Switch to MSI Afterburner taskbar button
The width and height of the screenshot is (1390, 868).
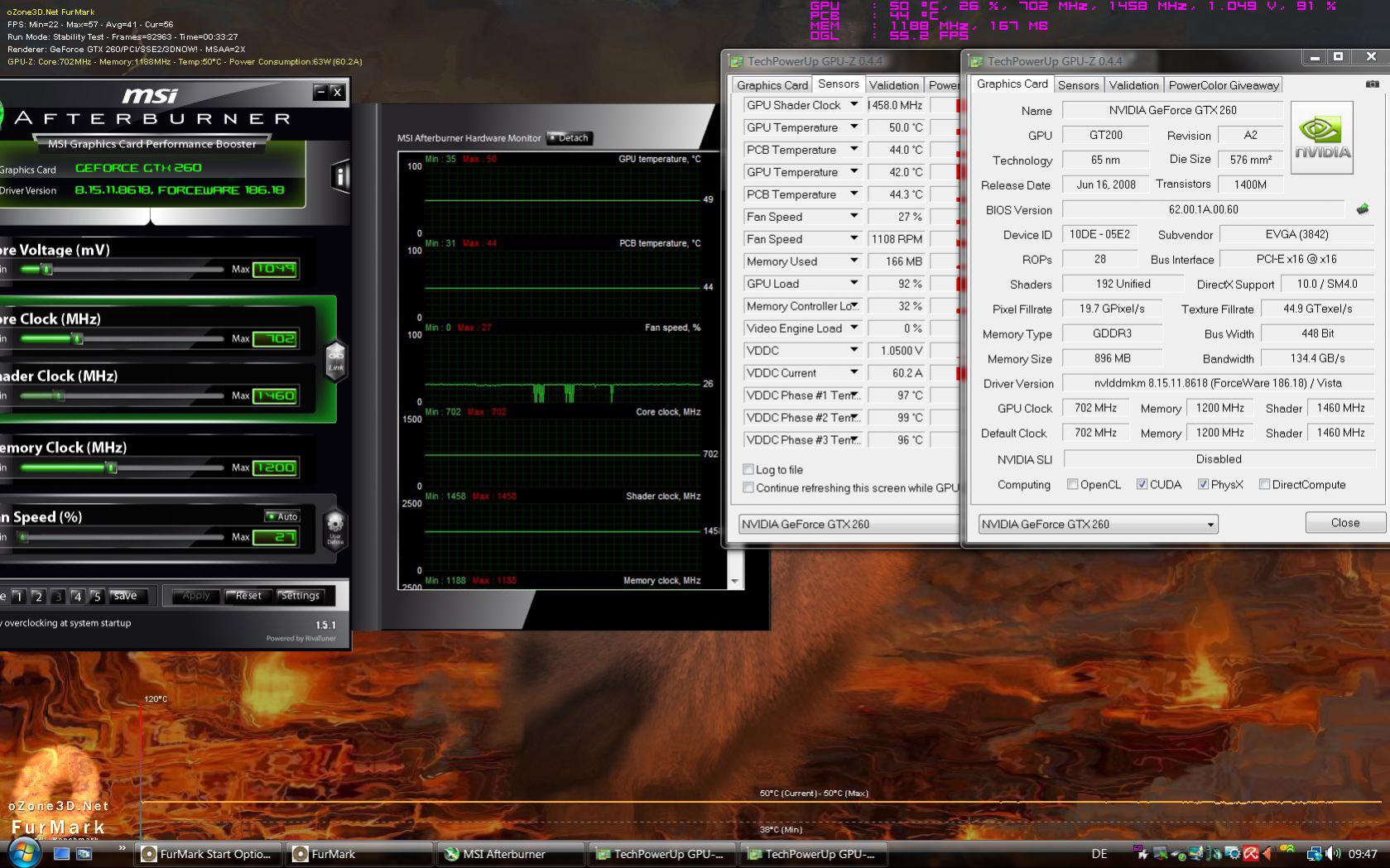coord(510,854)
